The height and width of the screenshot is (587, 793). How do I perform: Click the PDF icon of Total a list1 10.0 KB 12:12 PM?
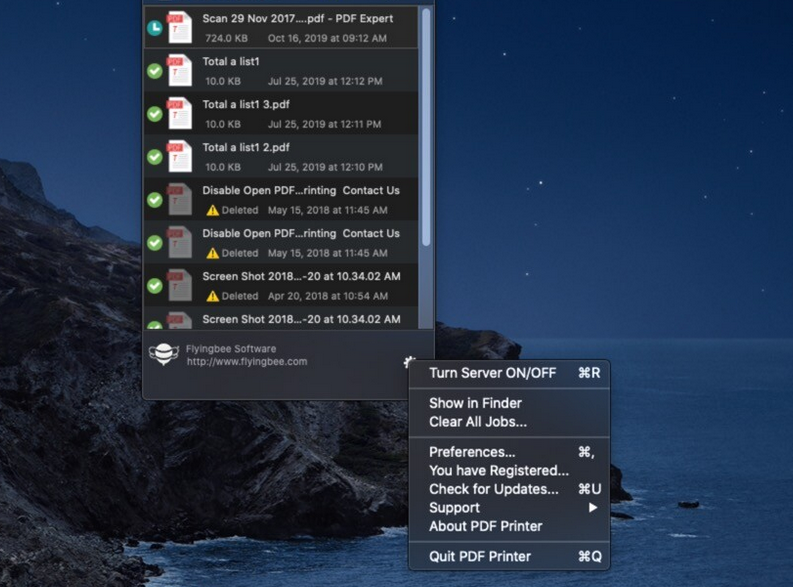pos(180,70)
